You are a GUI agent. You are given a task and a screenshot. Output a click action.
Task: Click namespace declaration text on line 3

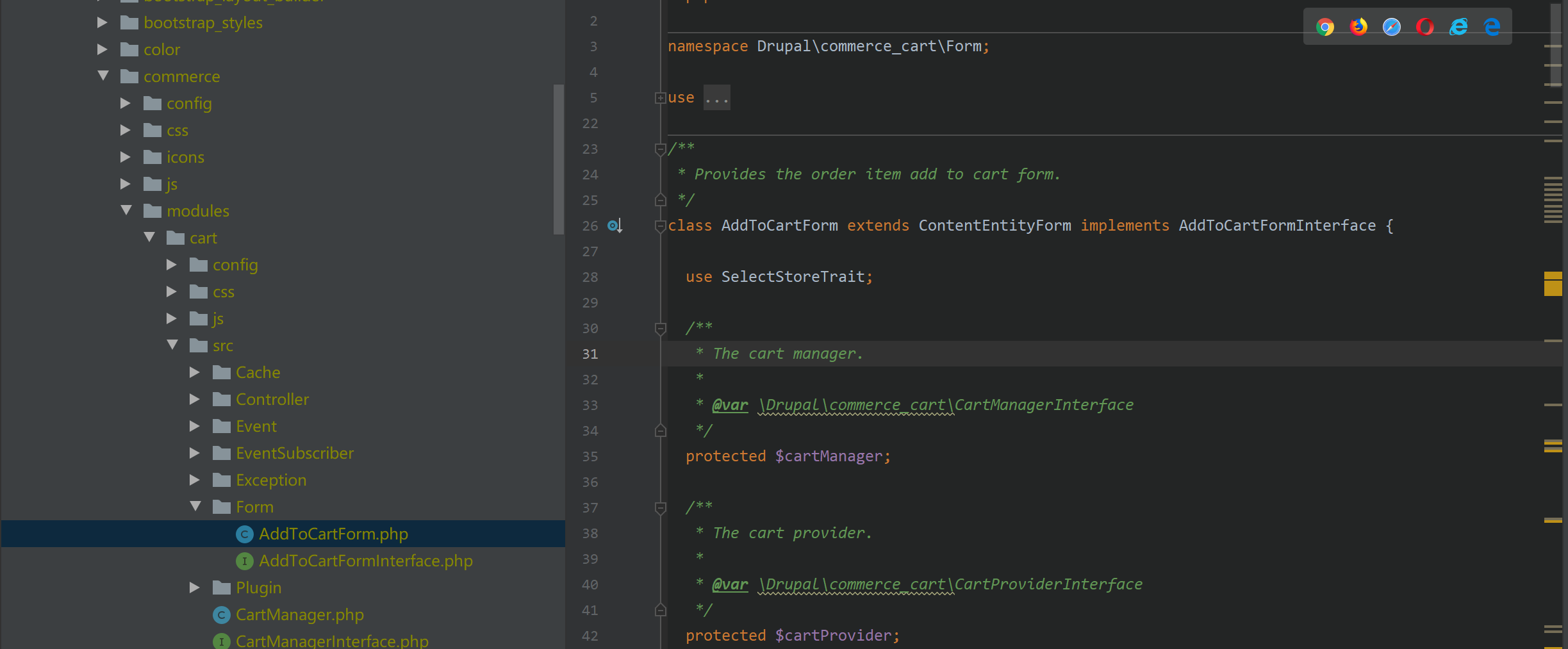pos(829,46)
